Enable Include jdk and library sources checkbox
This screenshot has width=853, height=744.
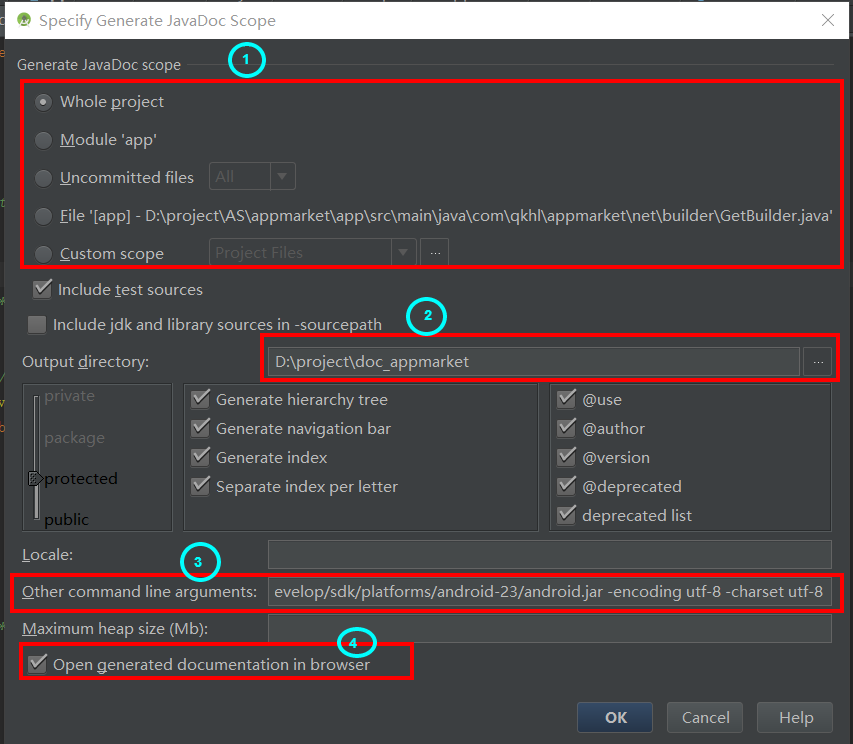(37, 325)
